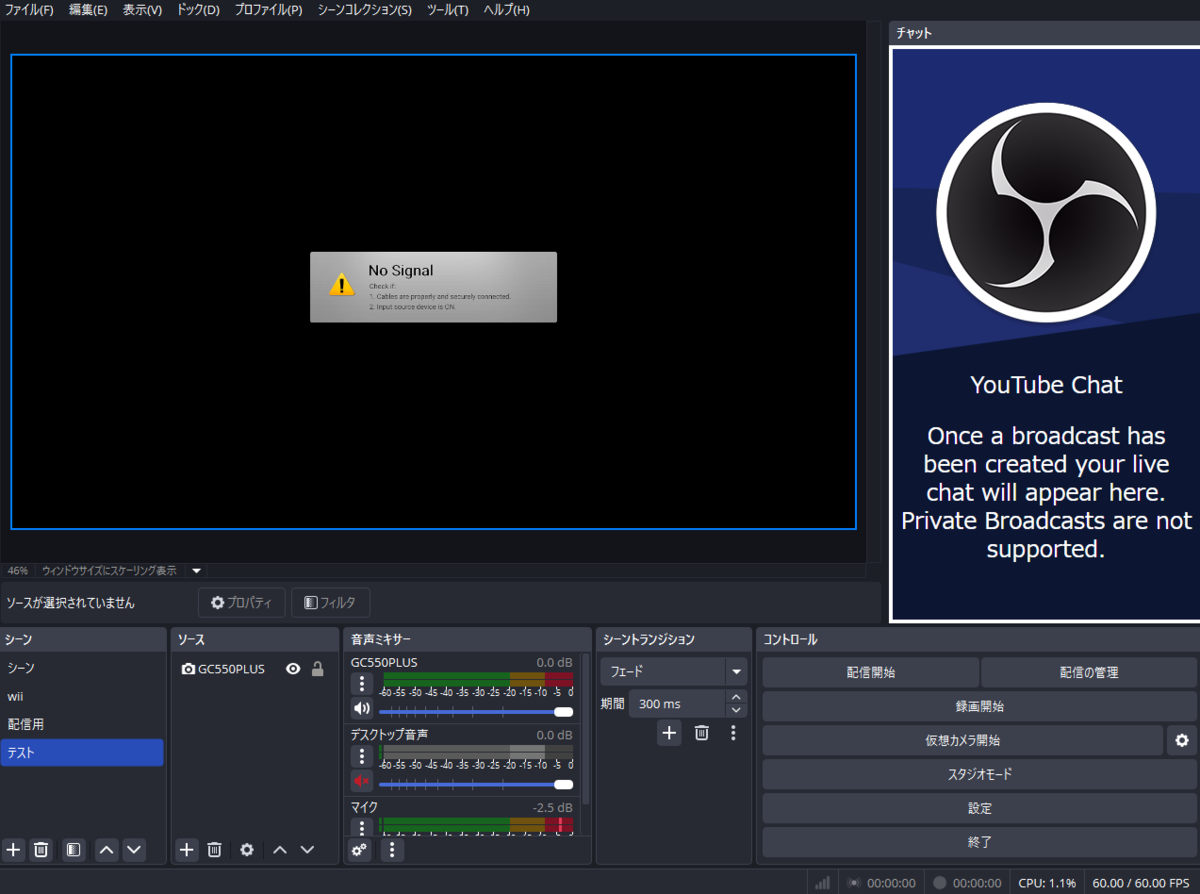This screenshot has width=1200, height=894.
Task: Select the wii scene
Action: point(82,696)
